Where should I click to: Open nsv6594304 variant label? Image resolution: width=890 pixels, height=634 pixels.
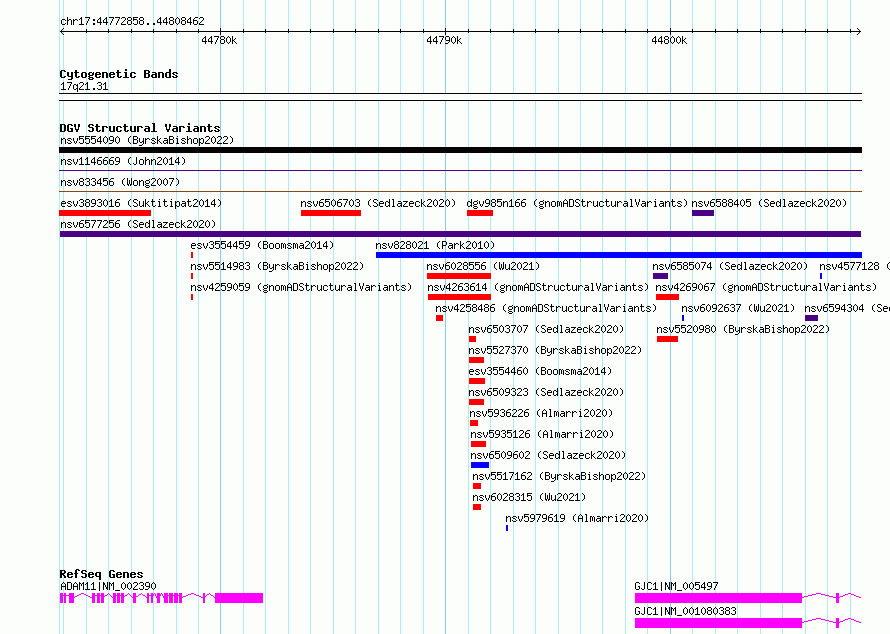[x=847, y=308]
